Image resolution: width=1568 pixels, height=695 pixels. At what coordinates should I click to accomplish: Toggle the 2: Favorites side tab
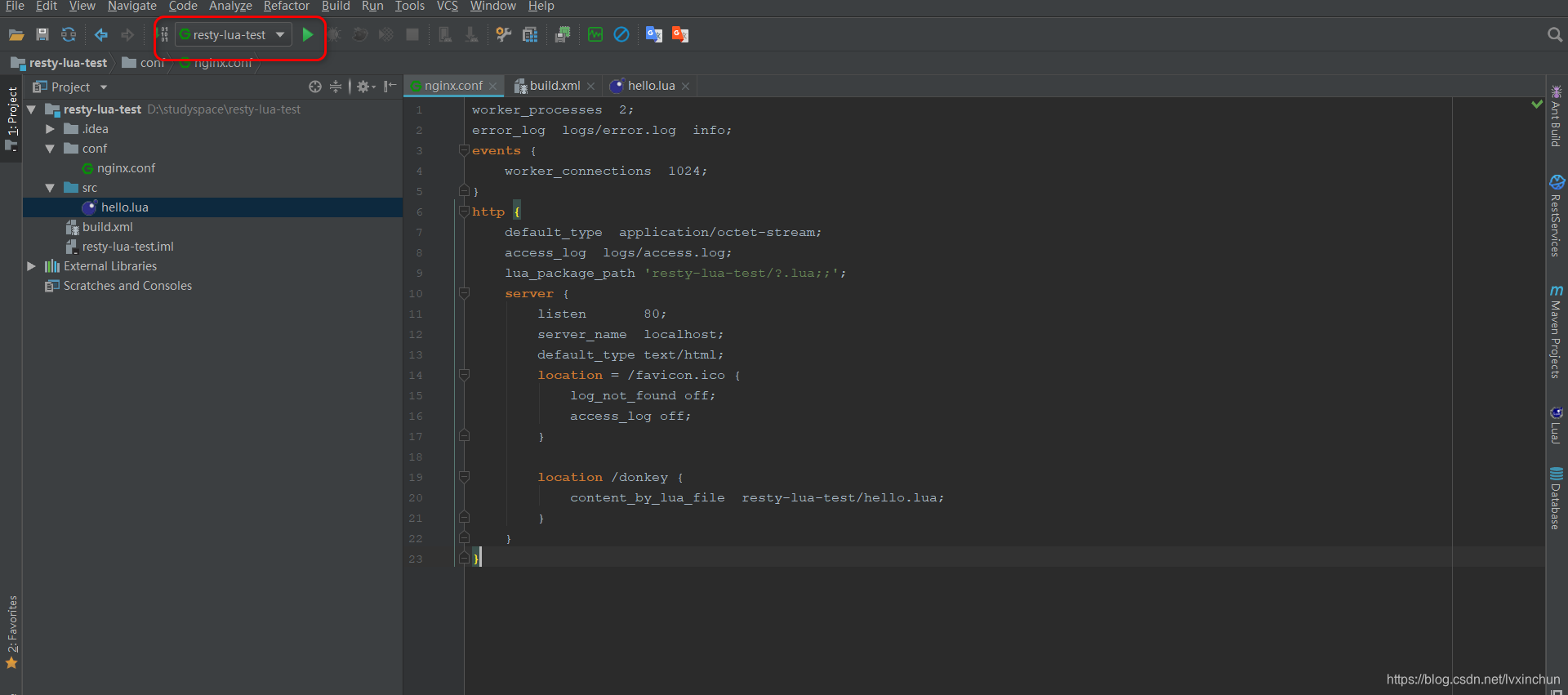11,632
